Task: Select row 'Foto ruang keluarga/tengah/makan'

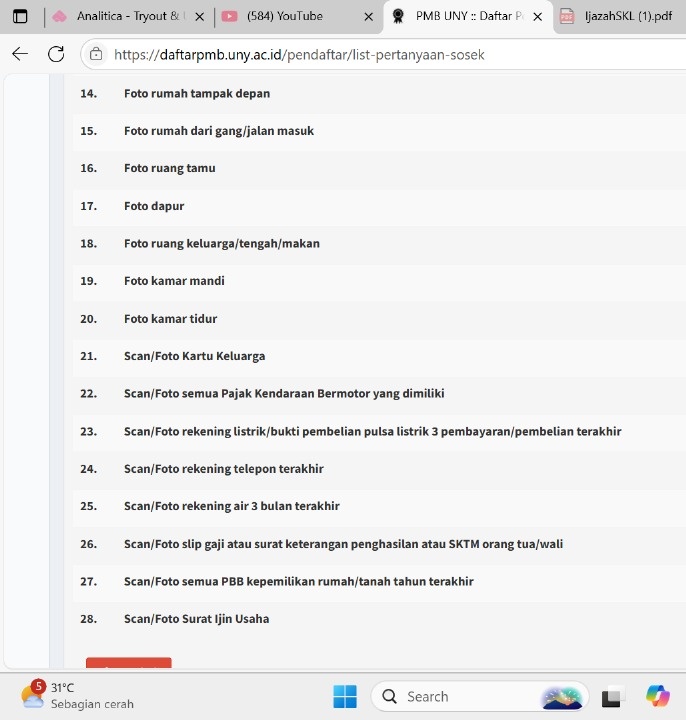Action: click(379, 244)
